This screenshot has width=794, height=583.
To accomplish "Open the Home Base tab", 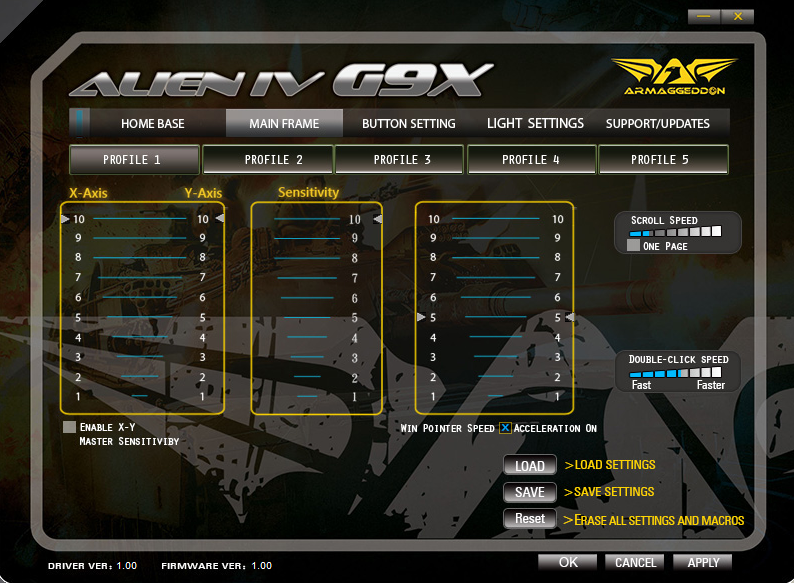I will click(x=152, y=124).
